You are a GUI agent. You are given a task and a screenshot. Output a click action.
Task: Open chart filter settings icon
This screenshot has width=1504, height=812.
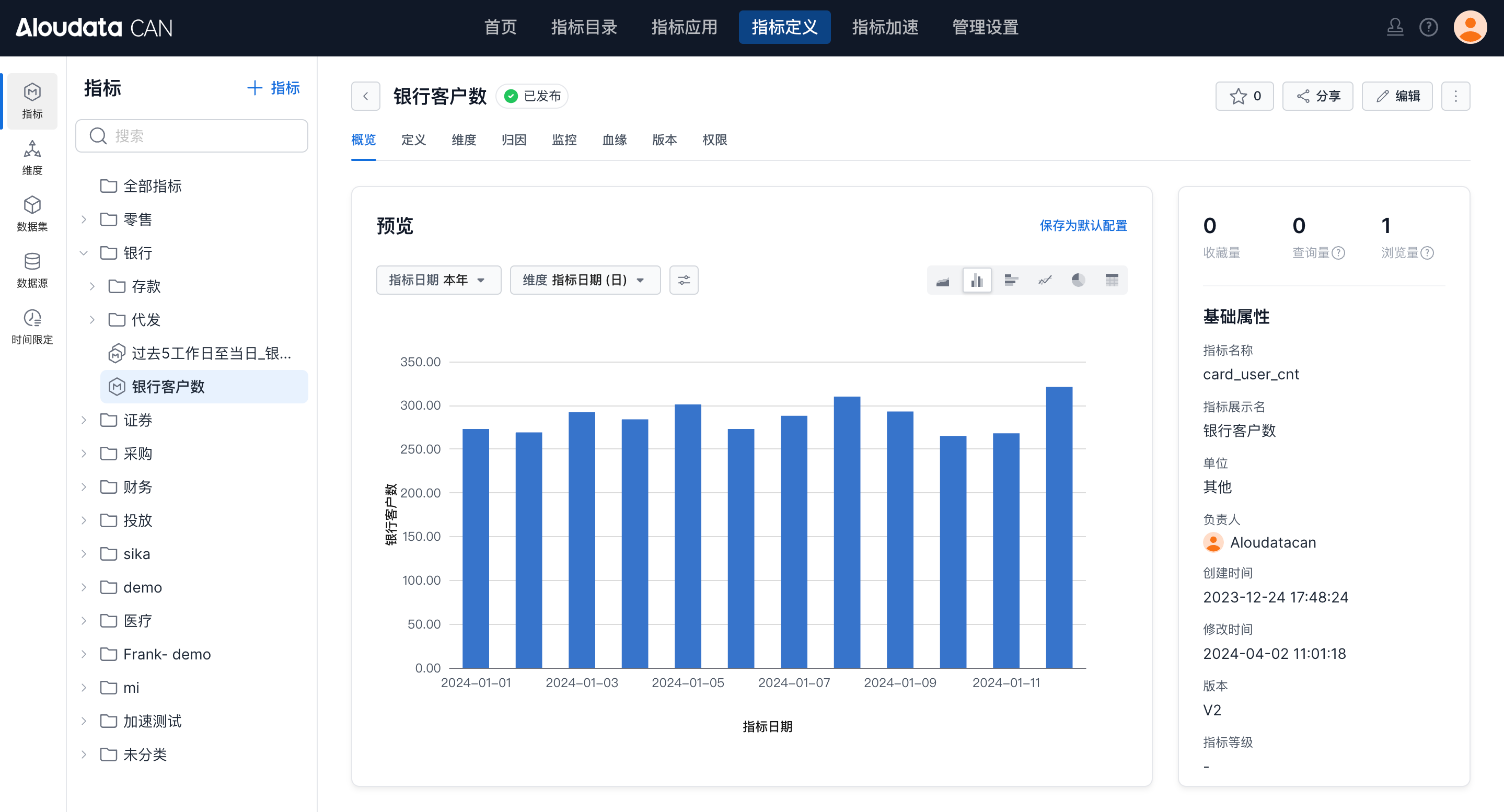pos(684,281)
